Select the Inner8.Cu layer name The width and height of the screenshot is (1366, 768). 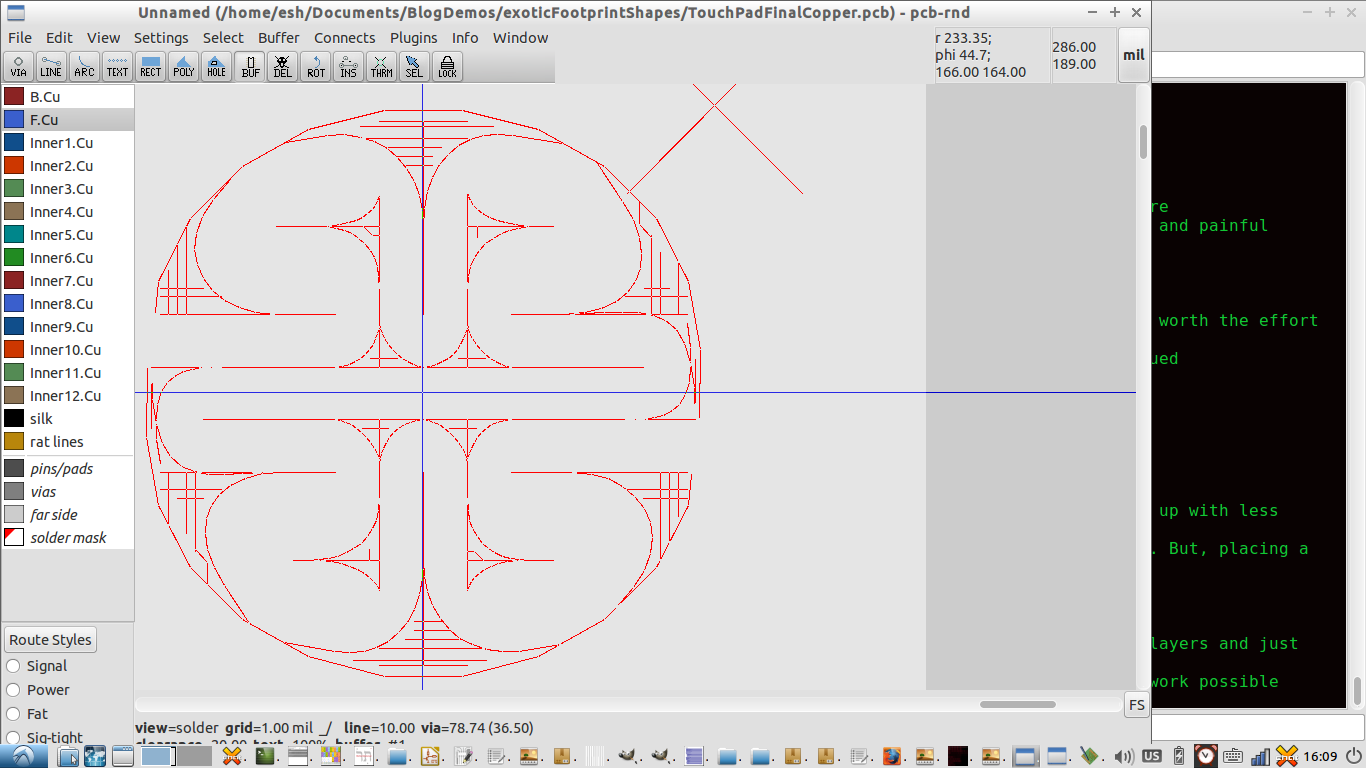tap(62, 304)
